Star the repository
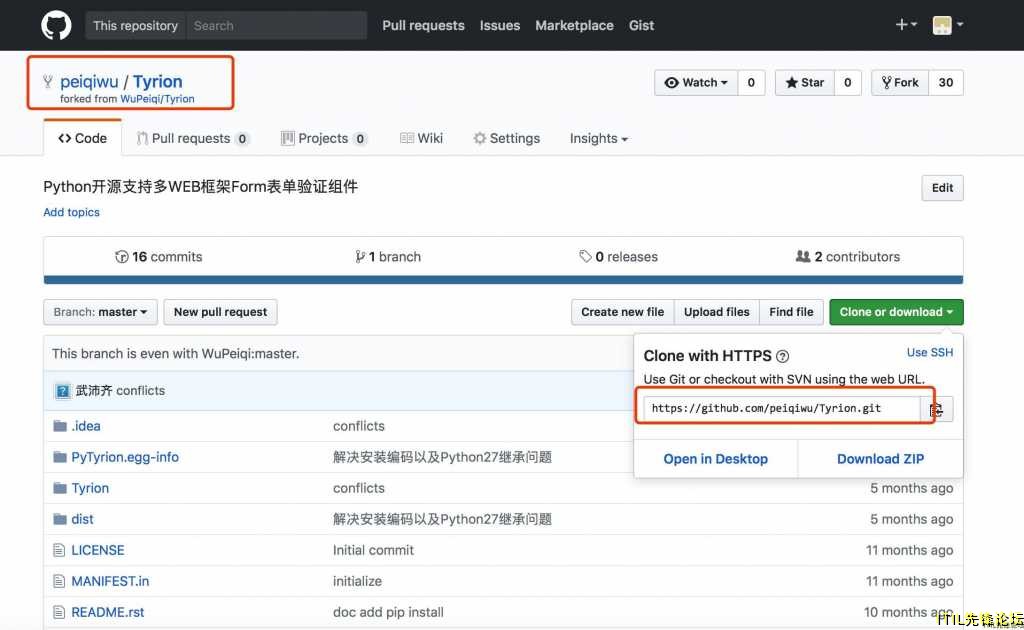 click(805, 83)
